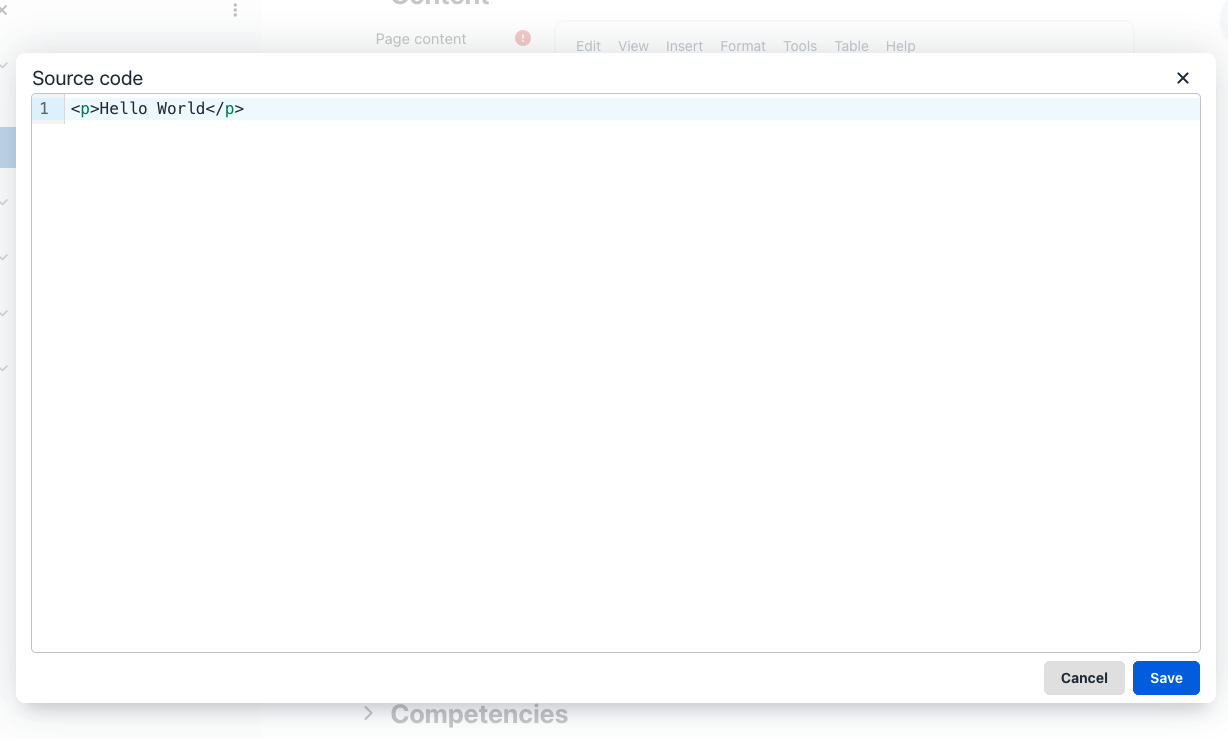Click the Page content label
This screenshot has height=739, width=1228.
pos(421,39)
